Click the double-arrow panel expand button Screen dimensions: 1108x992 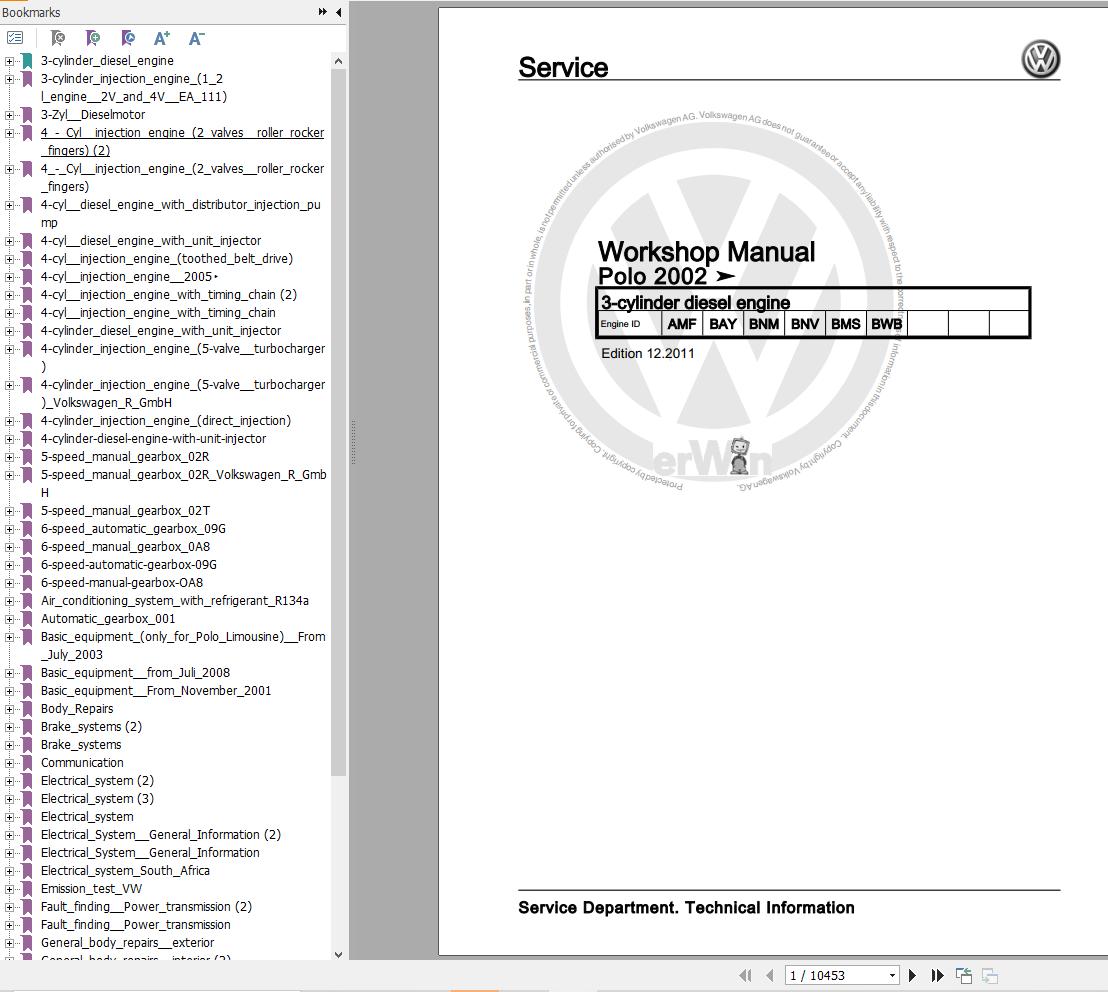[322, 12]
